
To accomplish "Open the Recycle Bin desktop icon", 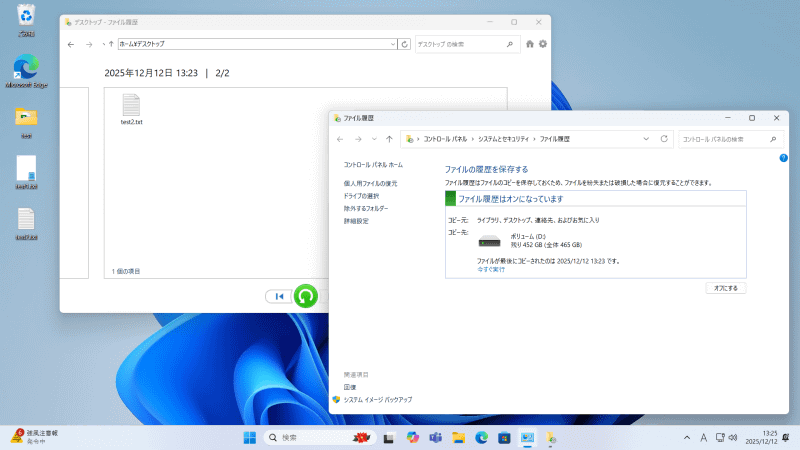I will click(26, 20).
